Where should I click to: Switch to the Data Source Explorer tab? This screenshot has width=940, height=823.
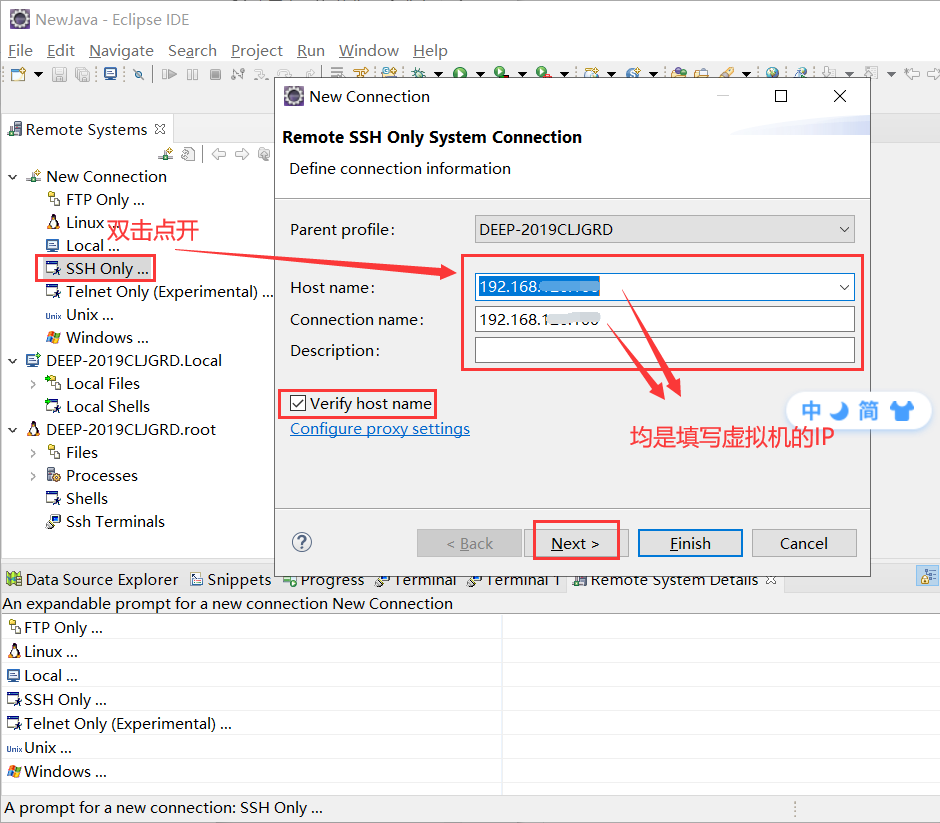tap(92, 580)
